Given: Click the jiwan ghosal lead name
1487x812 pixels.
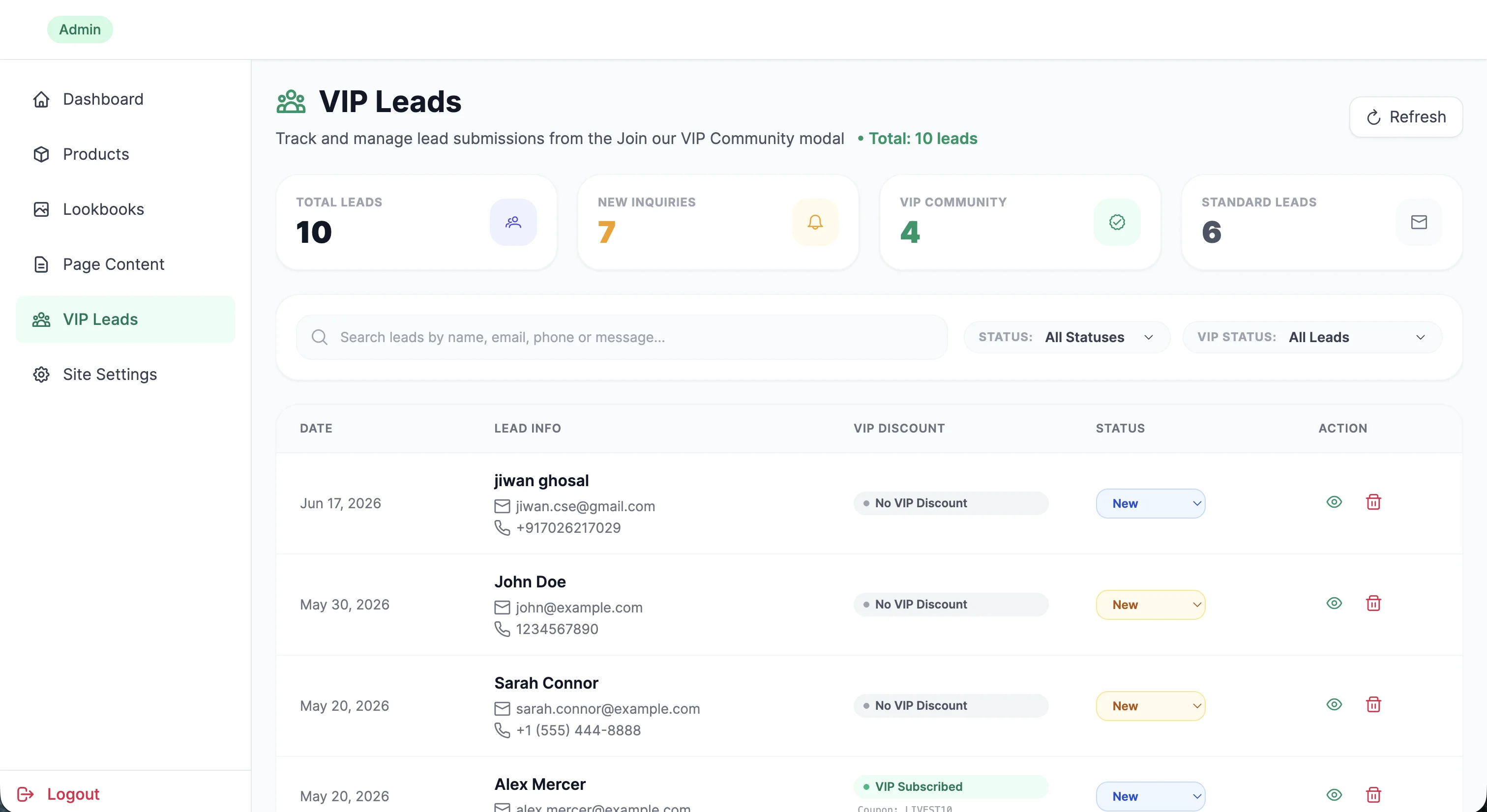Looking at the screenshot, I should (541, 481).
